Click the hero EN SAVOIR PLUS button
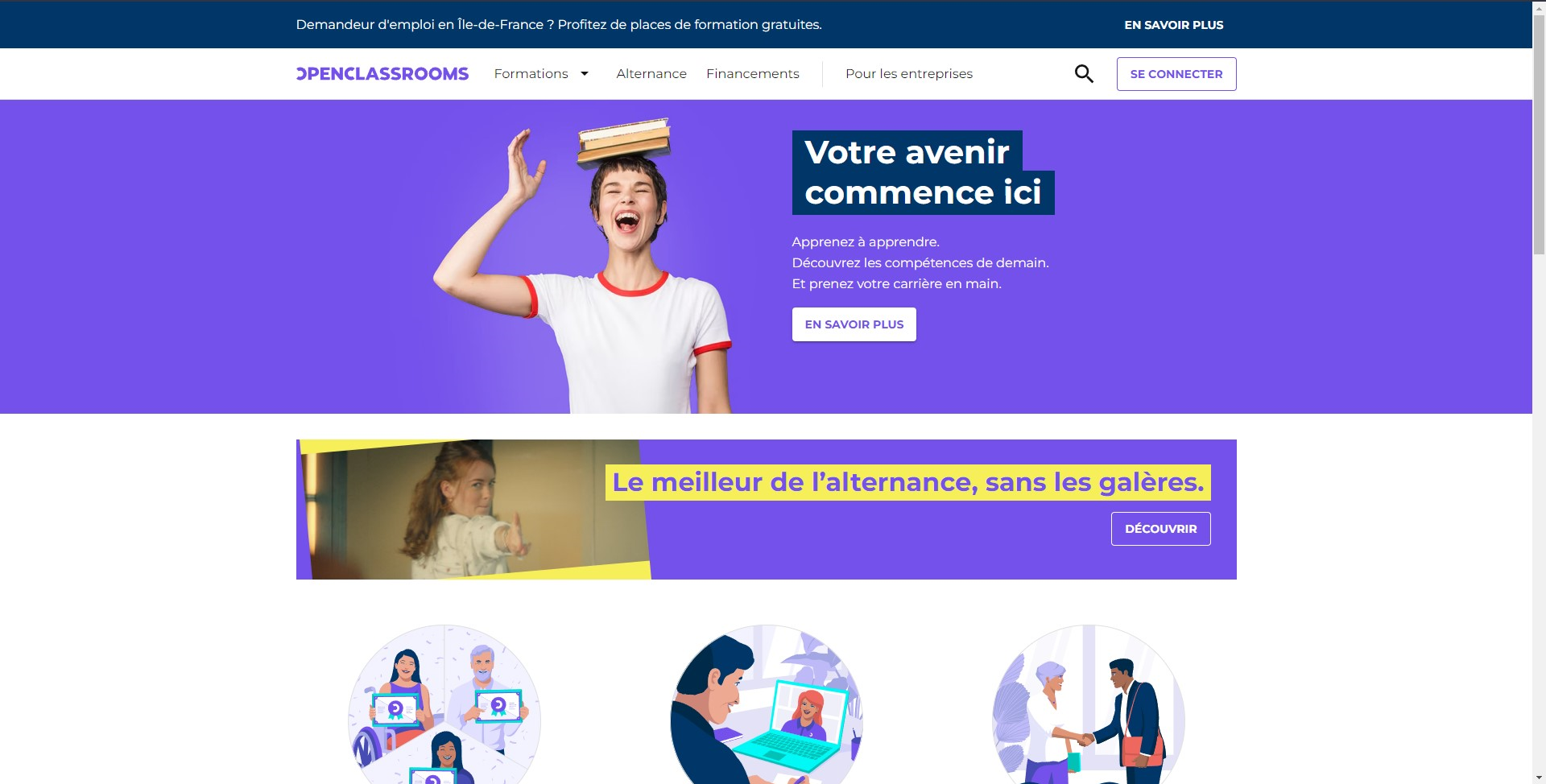 (854, 324)
